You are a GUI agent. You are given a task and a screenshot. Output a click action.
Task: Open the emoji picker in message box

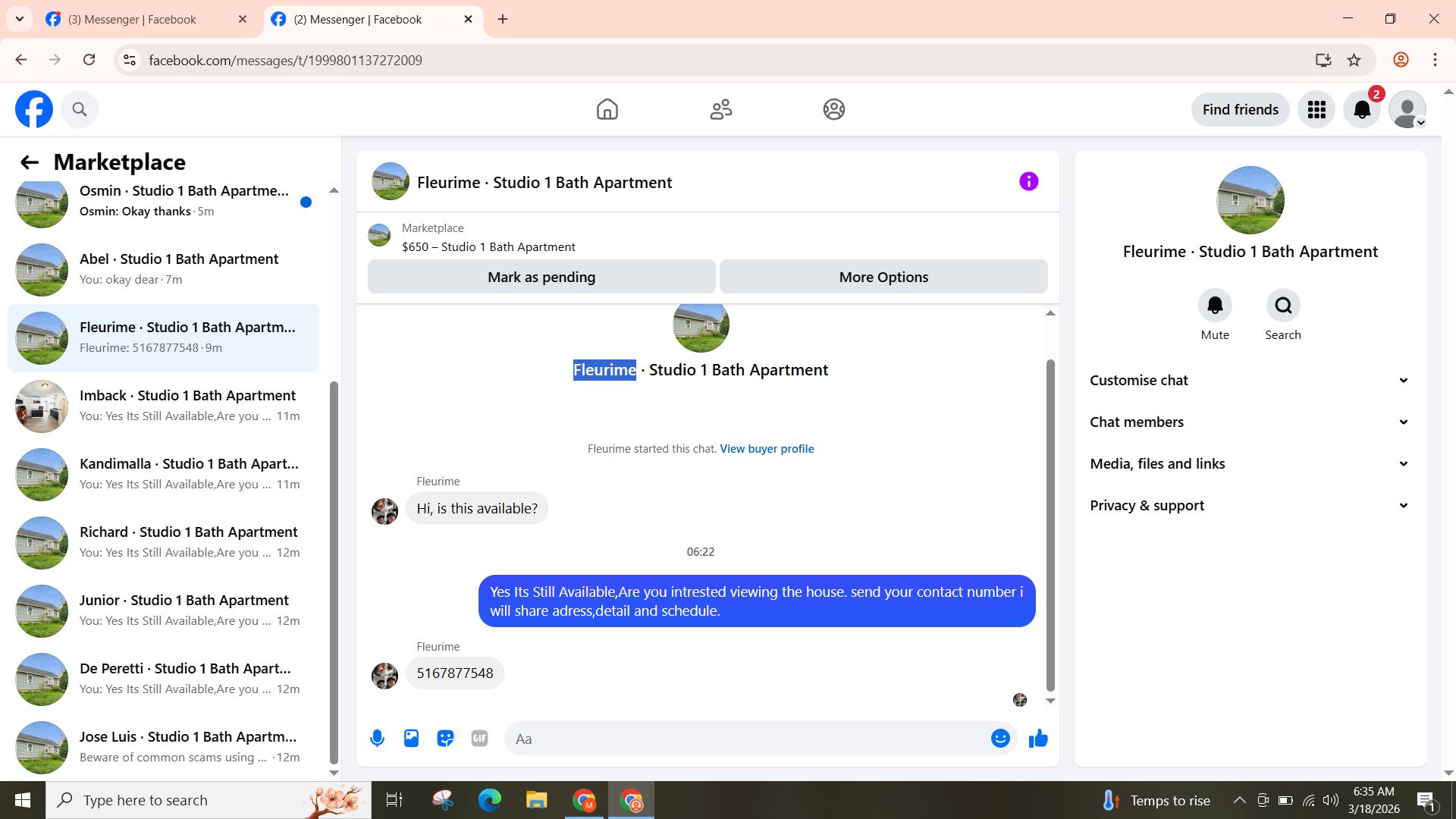(1000, 739)
